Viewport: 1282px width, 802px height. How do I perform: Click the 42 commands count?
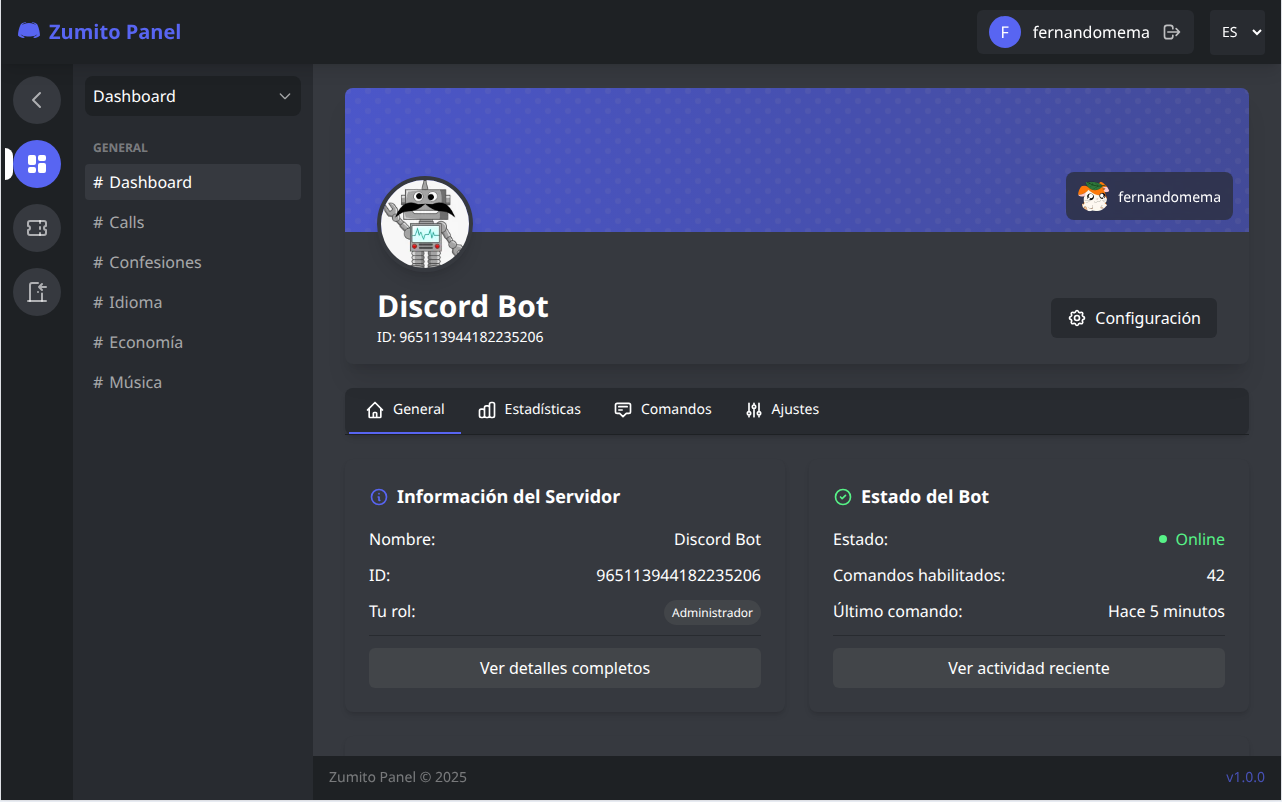1216,575
